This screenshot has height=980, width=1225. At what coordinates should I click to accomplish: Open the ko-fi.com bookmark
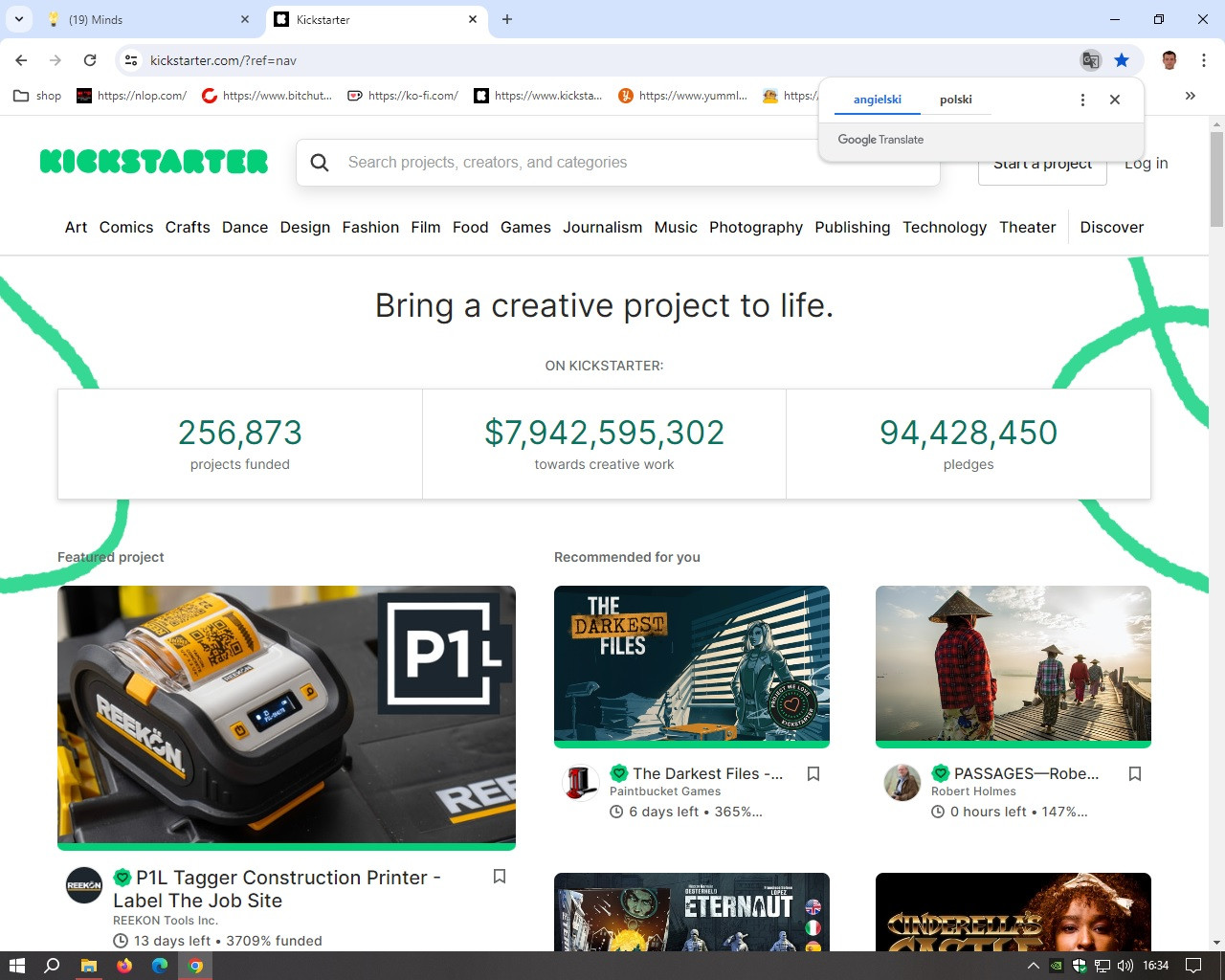point(403,96)
